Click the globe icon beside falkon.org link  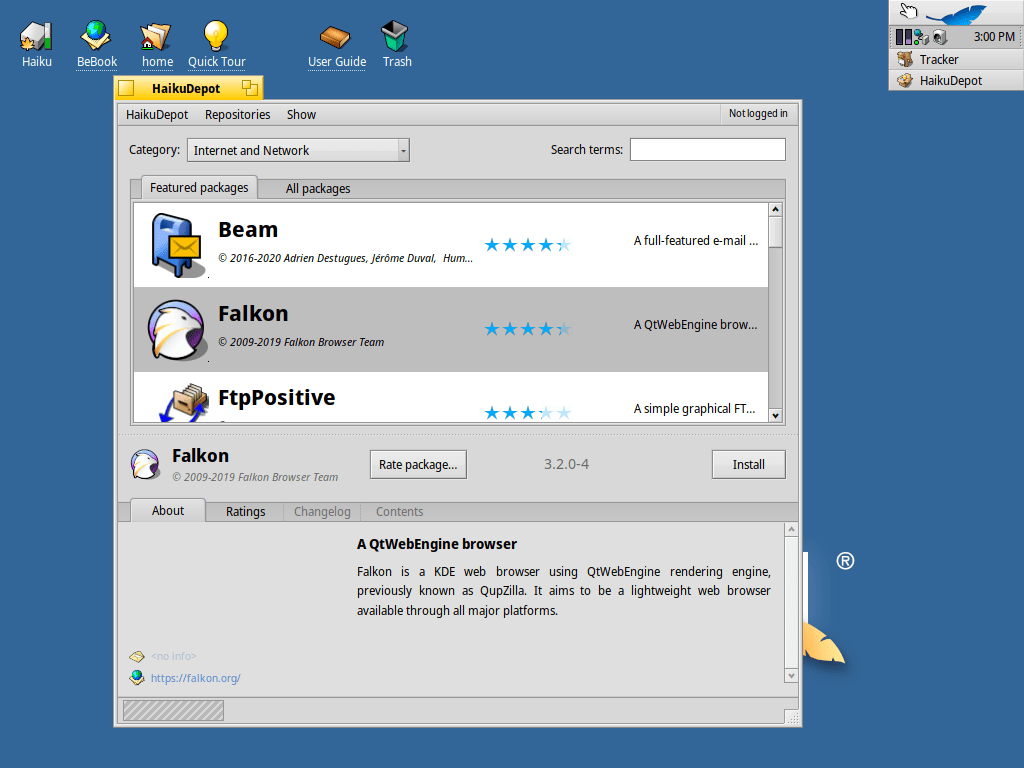click(136, 678)
